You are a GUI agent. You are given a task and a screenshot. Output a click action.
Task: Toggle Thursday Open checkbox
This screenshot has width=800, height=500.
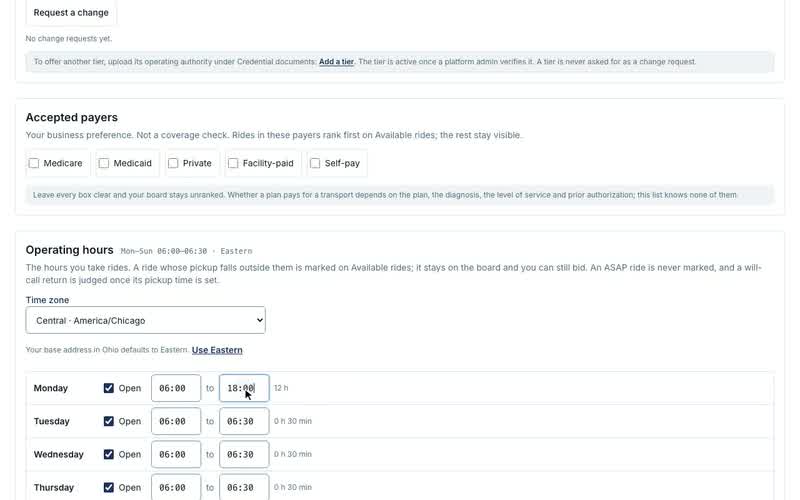tap(109, 488)
